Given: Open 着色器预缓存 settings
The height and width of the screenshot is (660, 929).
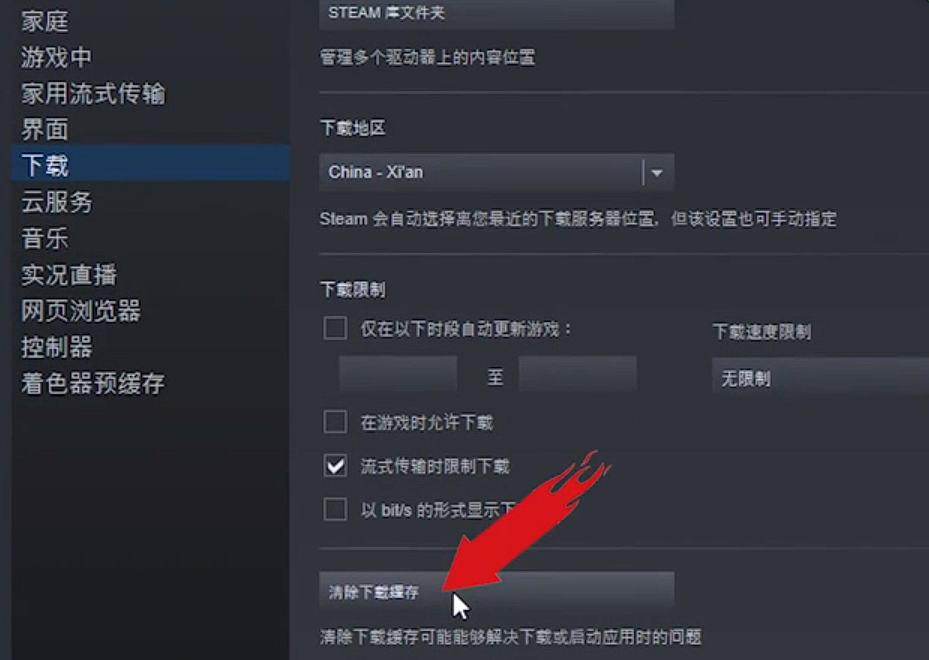Looking at the screenshot, I should click(94, 383).
